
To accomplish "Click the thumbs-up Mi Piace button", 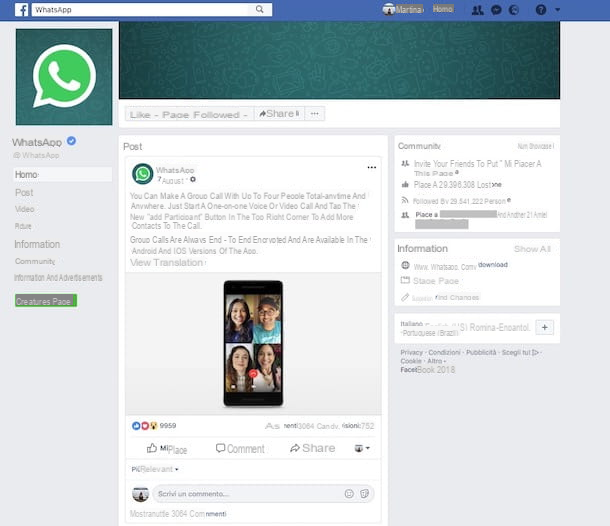I will pyautogui.click(x=167, y=449).
